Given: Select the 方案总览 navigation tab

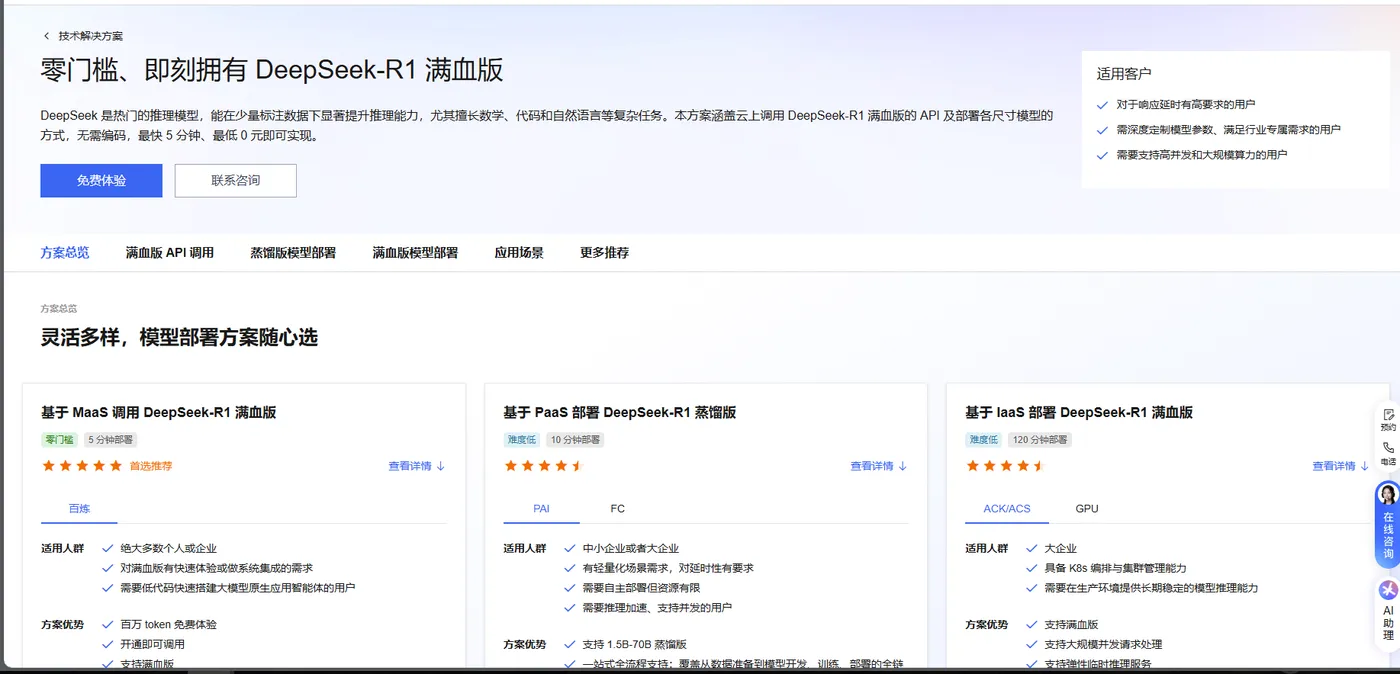Looking at the screenshot, I should 65,253.
